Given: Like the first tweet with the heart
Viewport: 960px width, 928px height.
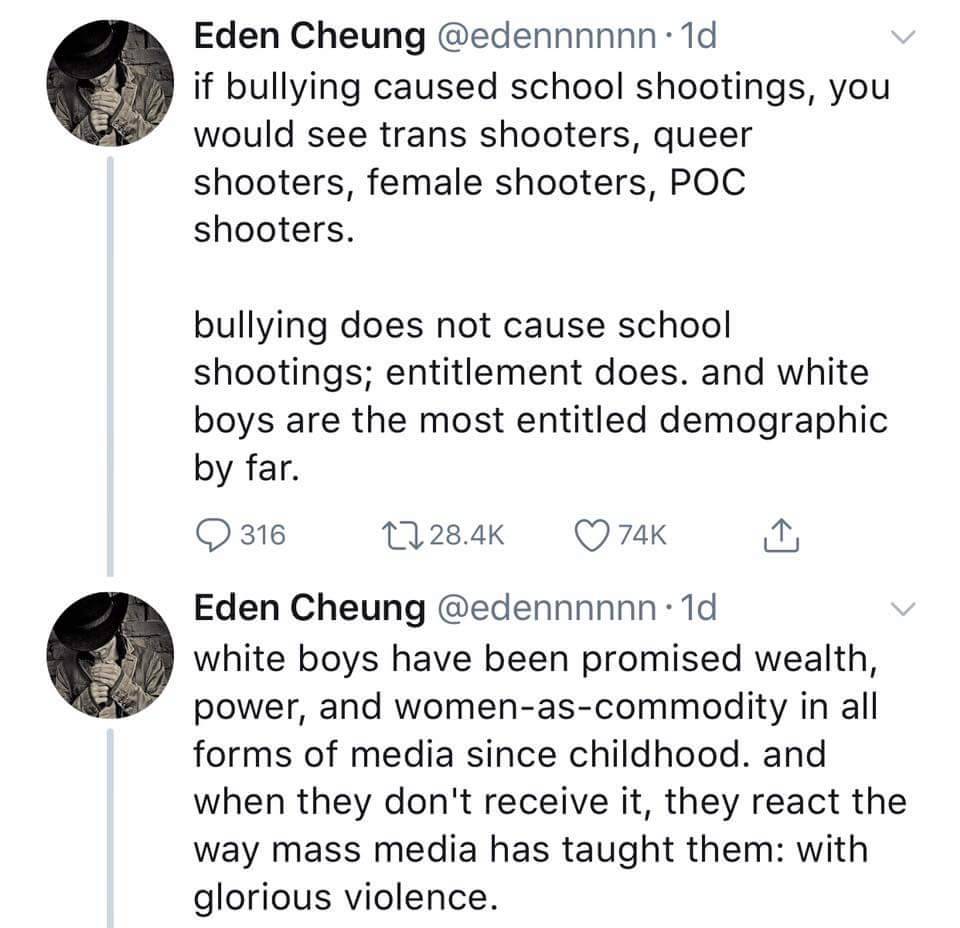Looking at the screenshot, I should click(x=591, y=535).
